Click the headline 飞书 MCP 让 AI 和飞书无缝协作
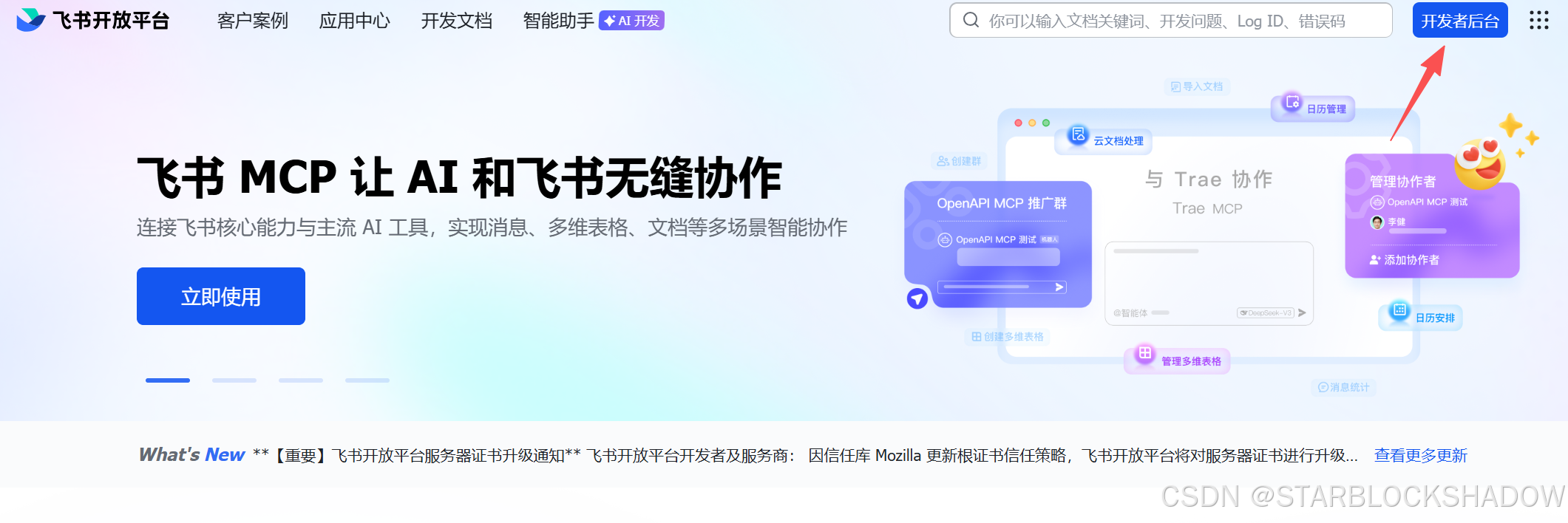1568x523 pixels. pyautogui.click(x=460, y=178)
